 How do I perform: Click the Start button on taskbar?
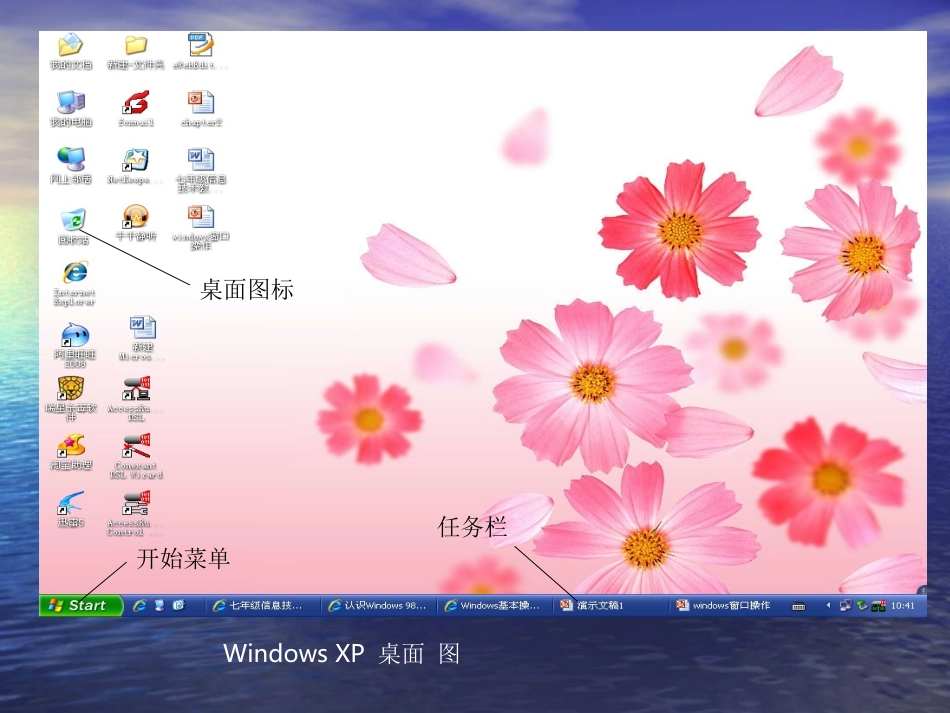click(x=81, y=605)
